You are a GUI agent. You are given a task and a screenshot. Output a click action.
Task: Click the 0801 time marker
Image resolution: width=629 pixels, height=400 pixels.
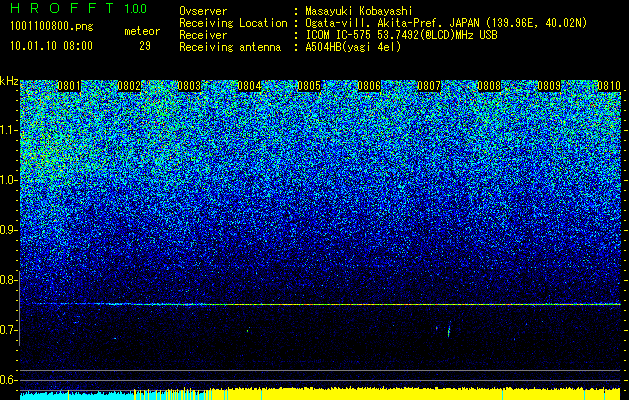(x=69, y=86)
